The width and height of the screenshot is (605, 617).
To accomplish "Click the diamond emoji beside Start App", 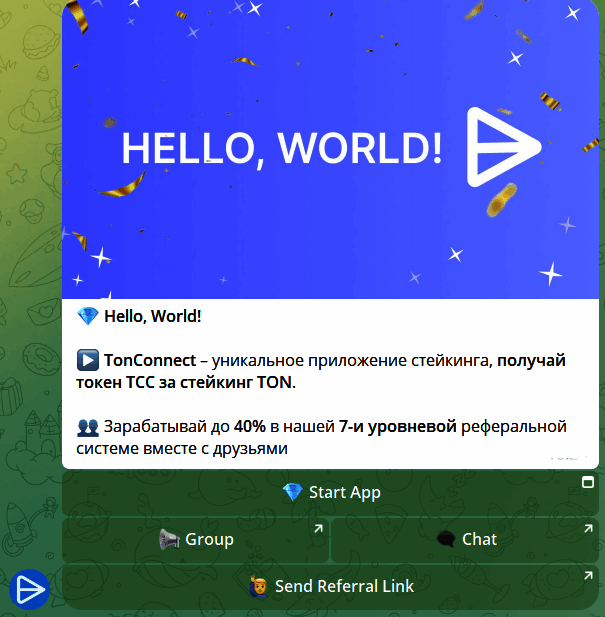I will (293, 492).
